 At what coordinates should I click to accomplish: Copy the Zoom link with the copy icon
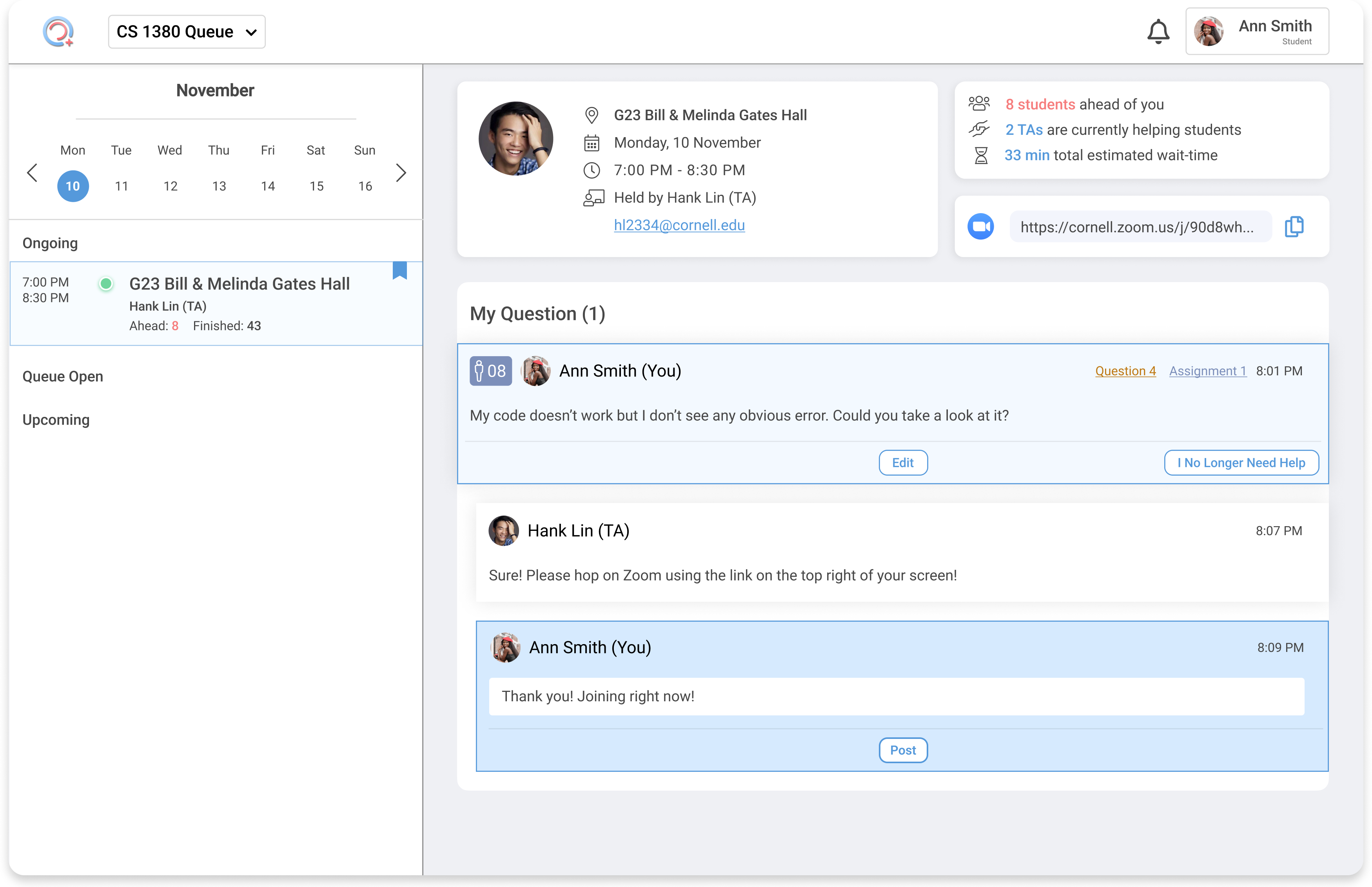1294,226
